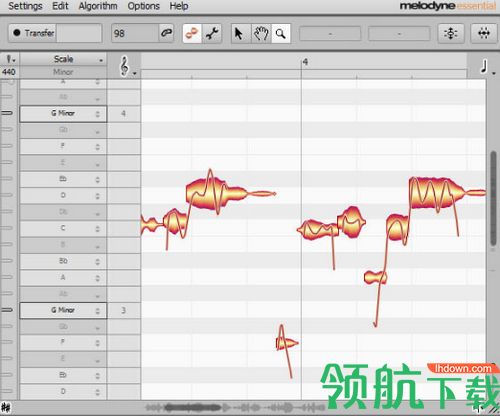Click the melodyne essential logo
The image size is (500, 416).
[447, 6]
